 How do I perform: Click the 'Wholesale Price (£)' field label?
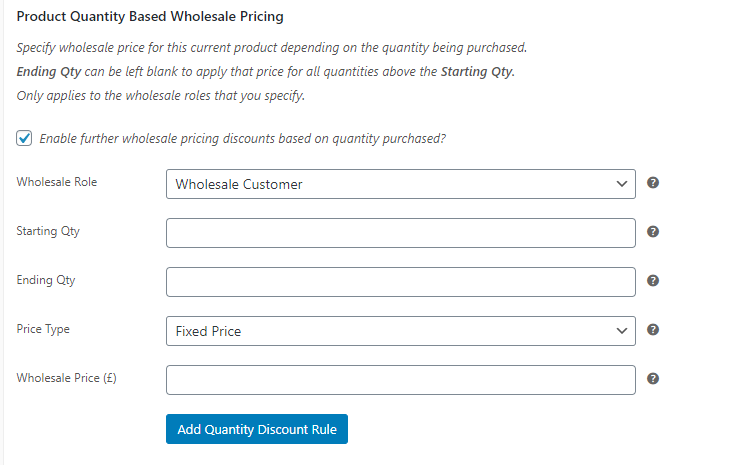point(67,378)
